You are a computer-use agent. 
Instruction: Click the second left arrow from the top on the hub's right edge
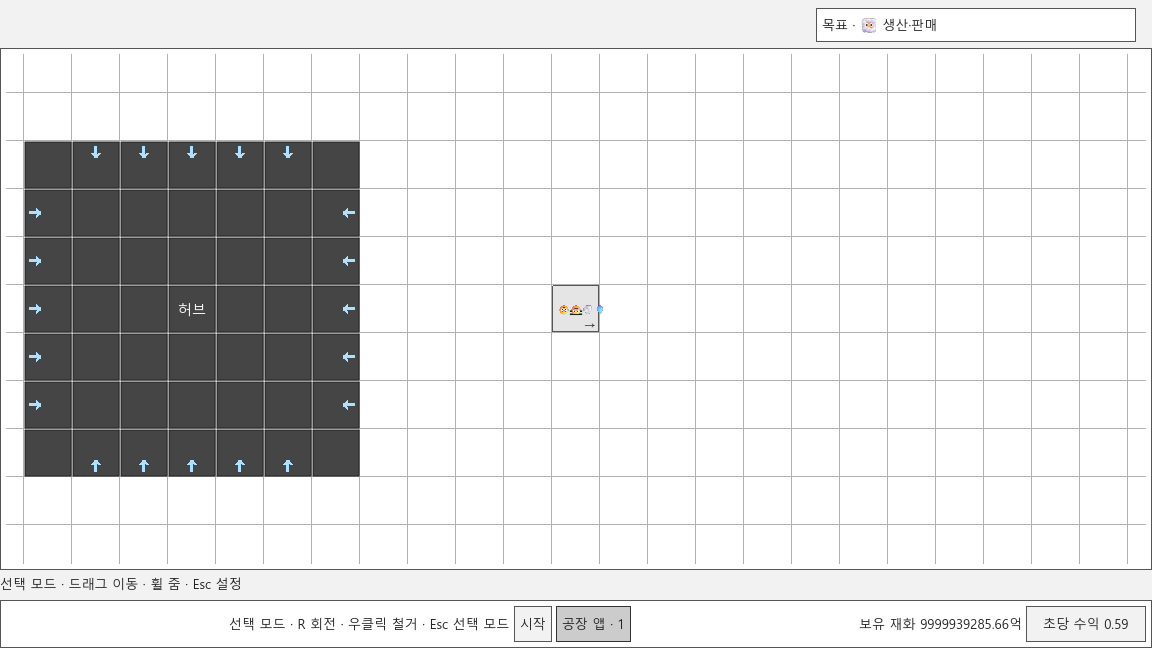pyautogui.click(x=349, y=261)
